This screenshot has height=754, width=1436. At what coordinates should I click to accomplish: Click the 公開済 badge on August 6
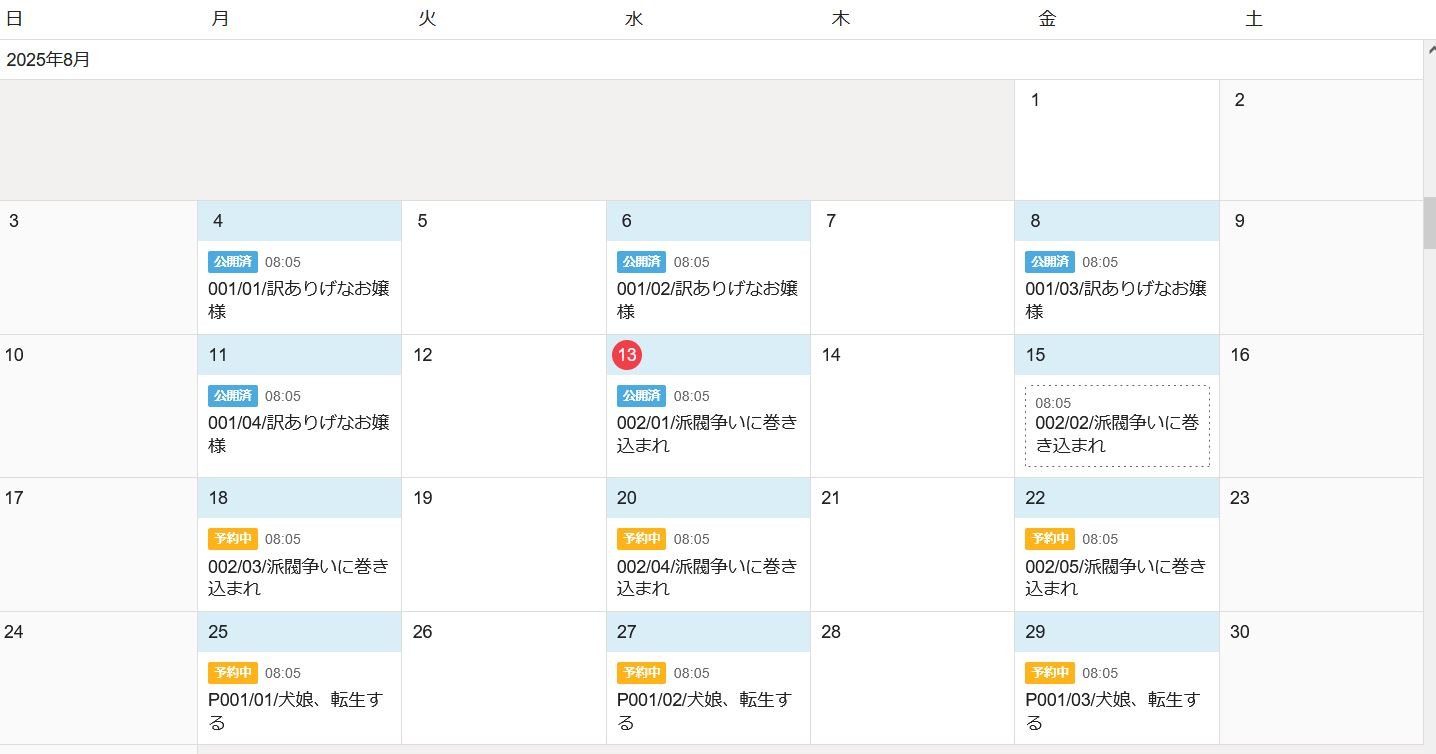point(641,262)
